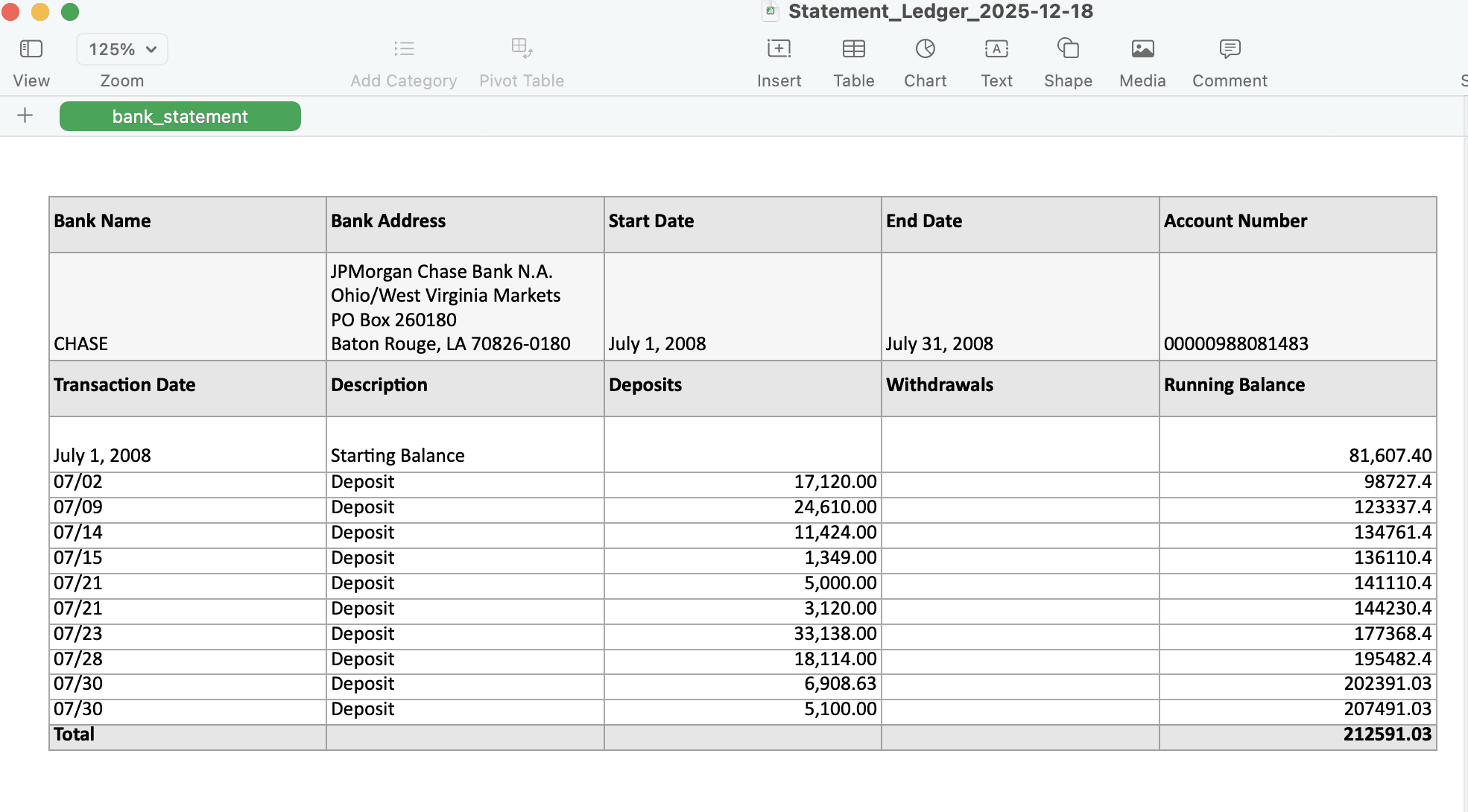Select the Text box icon
Viewport: 1468px width, 812px height.
pyautogui.click(x=996, y=48)
